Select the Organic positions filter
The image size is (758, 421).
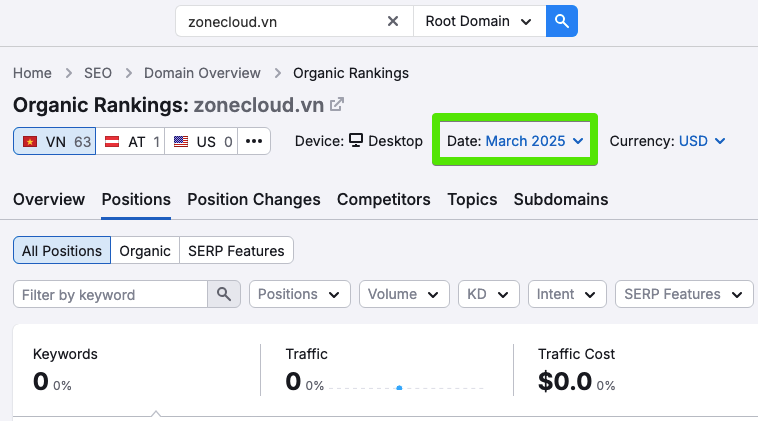(x=145, y=250)
